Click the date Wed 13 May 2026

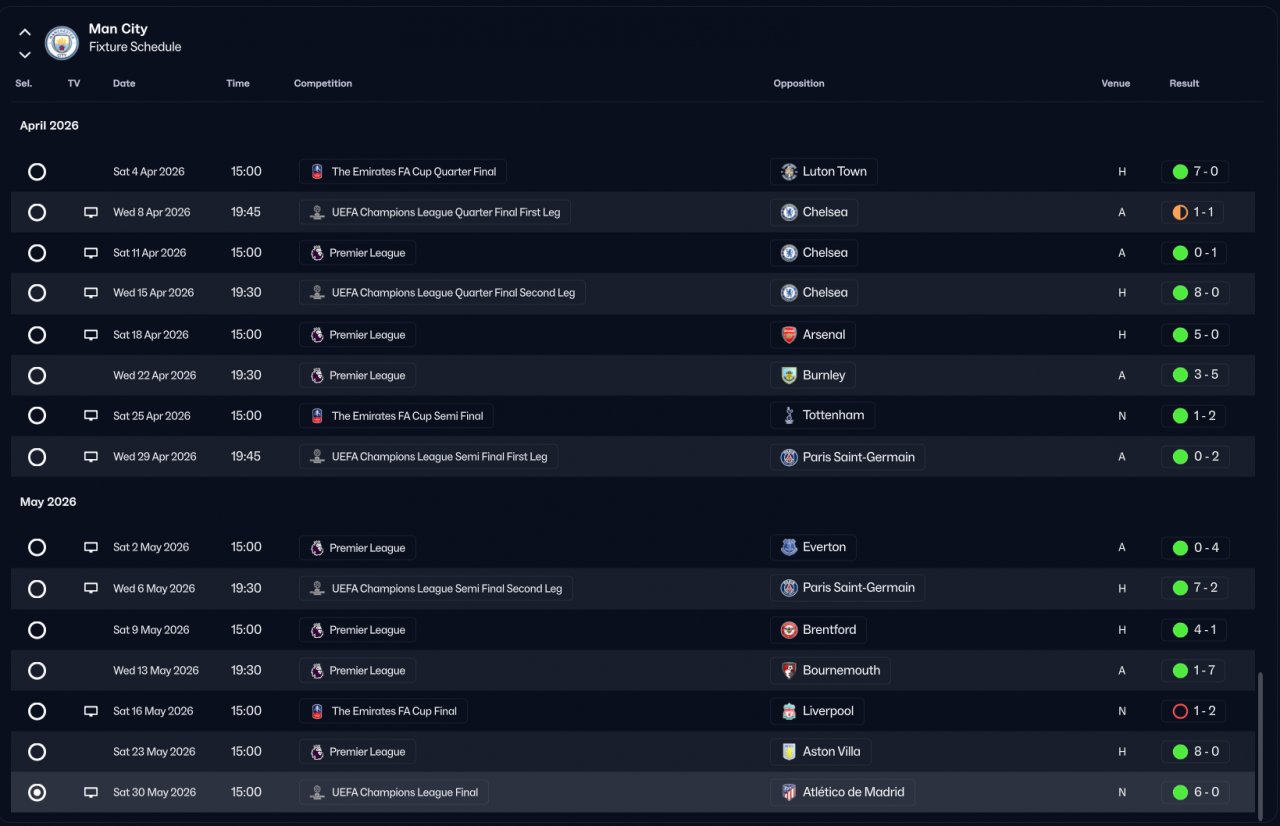tap(156, 671)
